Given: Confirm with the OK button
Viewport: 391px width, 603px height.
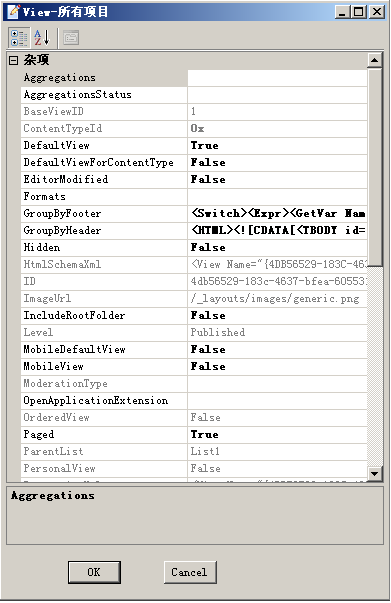Looking at the screenshot, I should 94,573.
